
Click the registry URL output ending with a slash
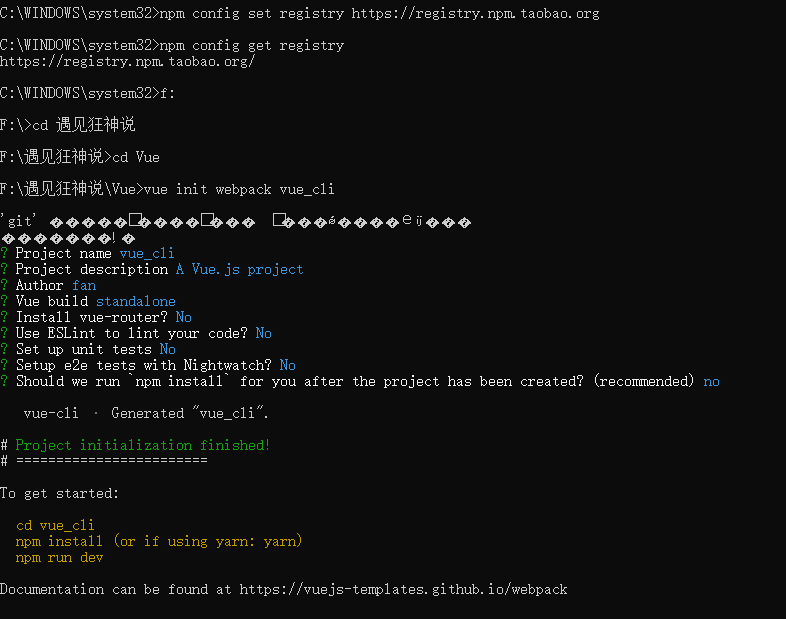[x=127, y=61]
